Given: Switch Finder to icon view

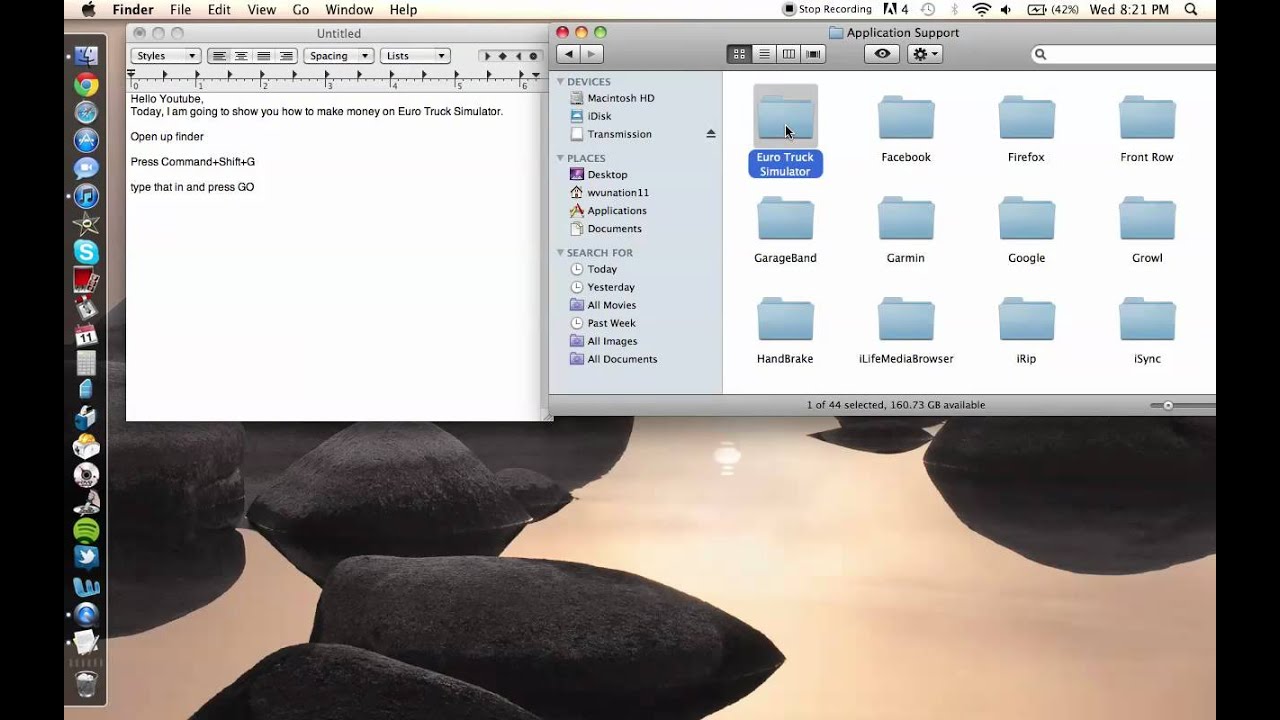Looking at the screenshot, I should pyautogui.click(x=740, y=54).
